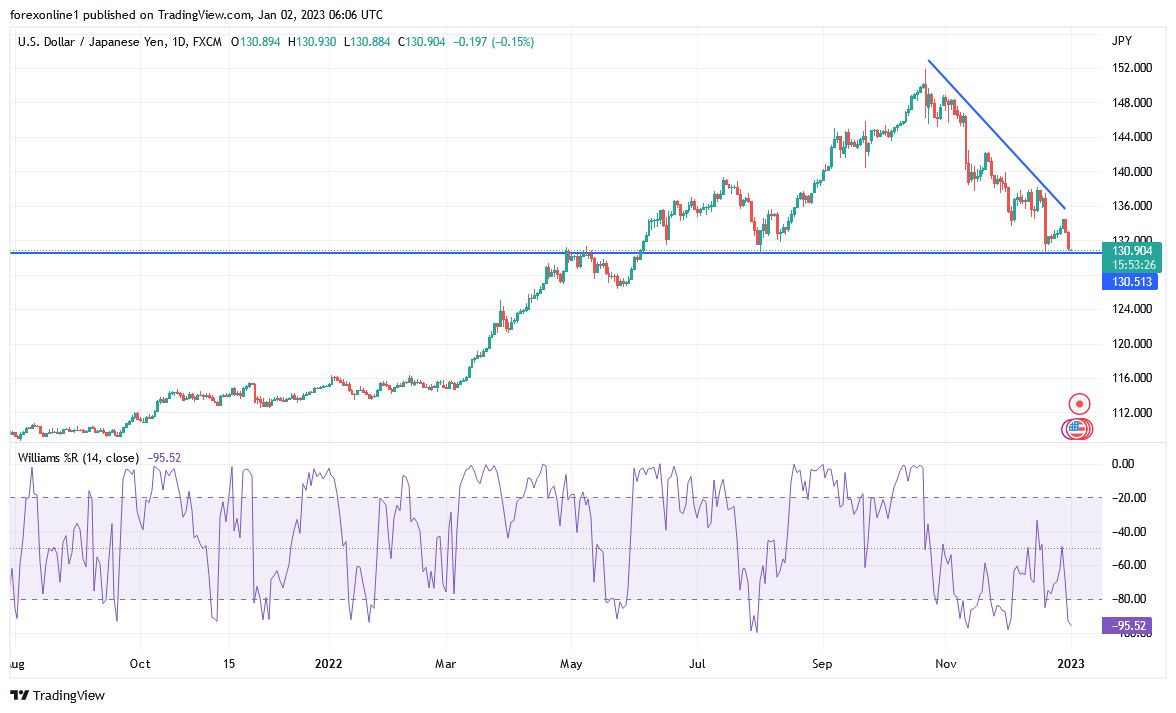Click the JPY label on the price scale
This screenshot has height=713, width=1176.
(1122, 40)
